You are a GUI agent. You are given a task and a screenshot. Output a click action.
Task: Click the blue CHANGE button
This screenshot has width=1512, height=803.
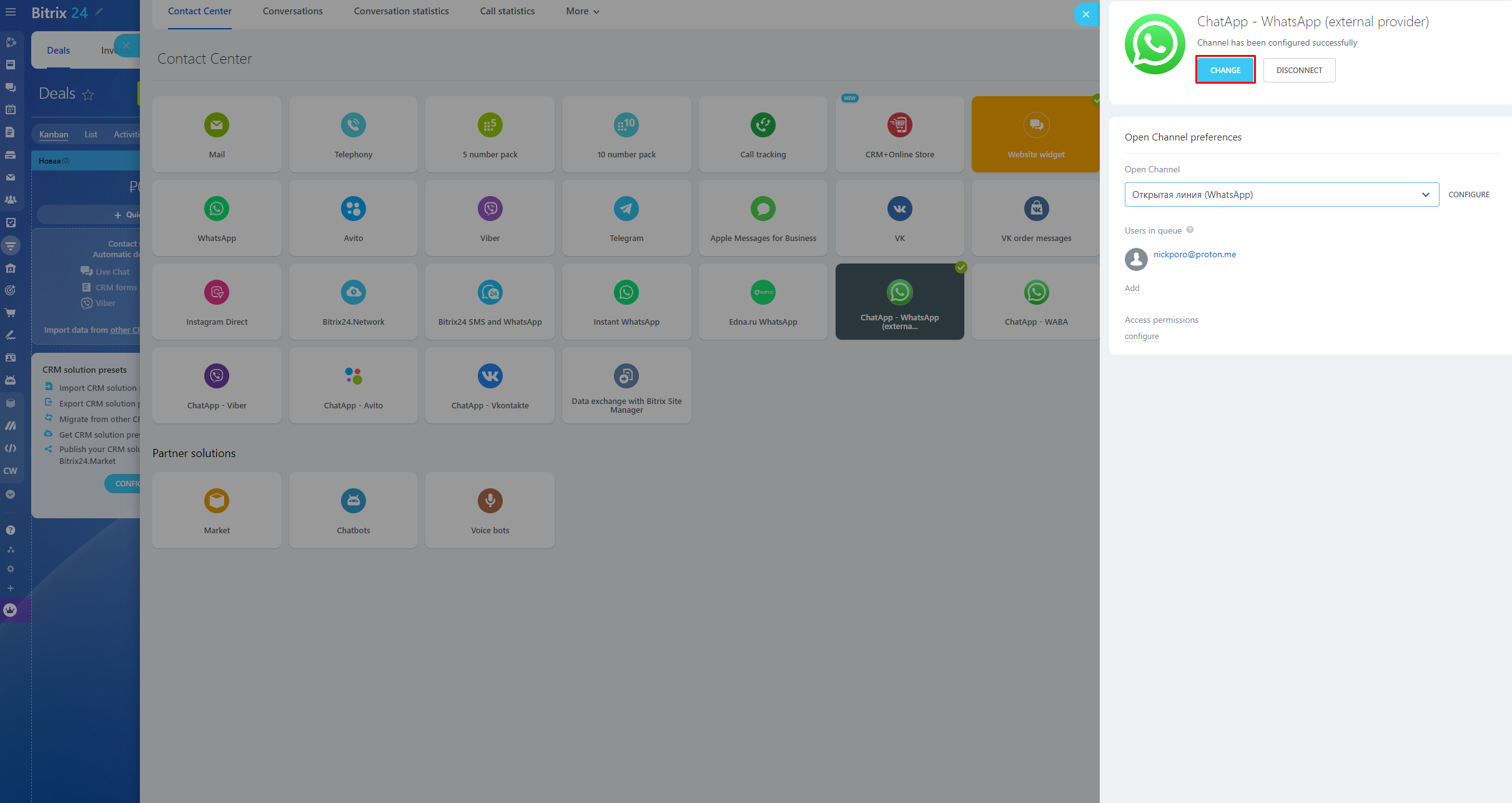1225,70
